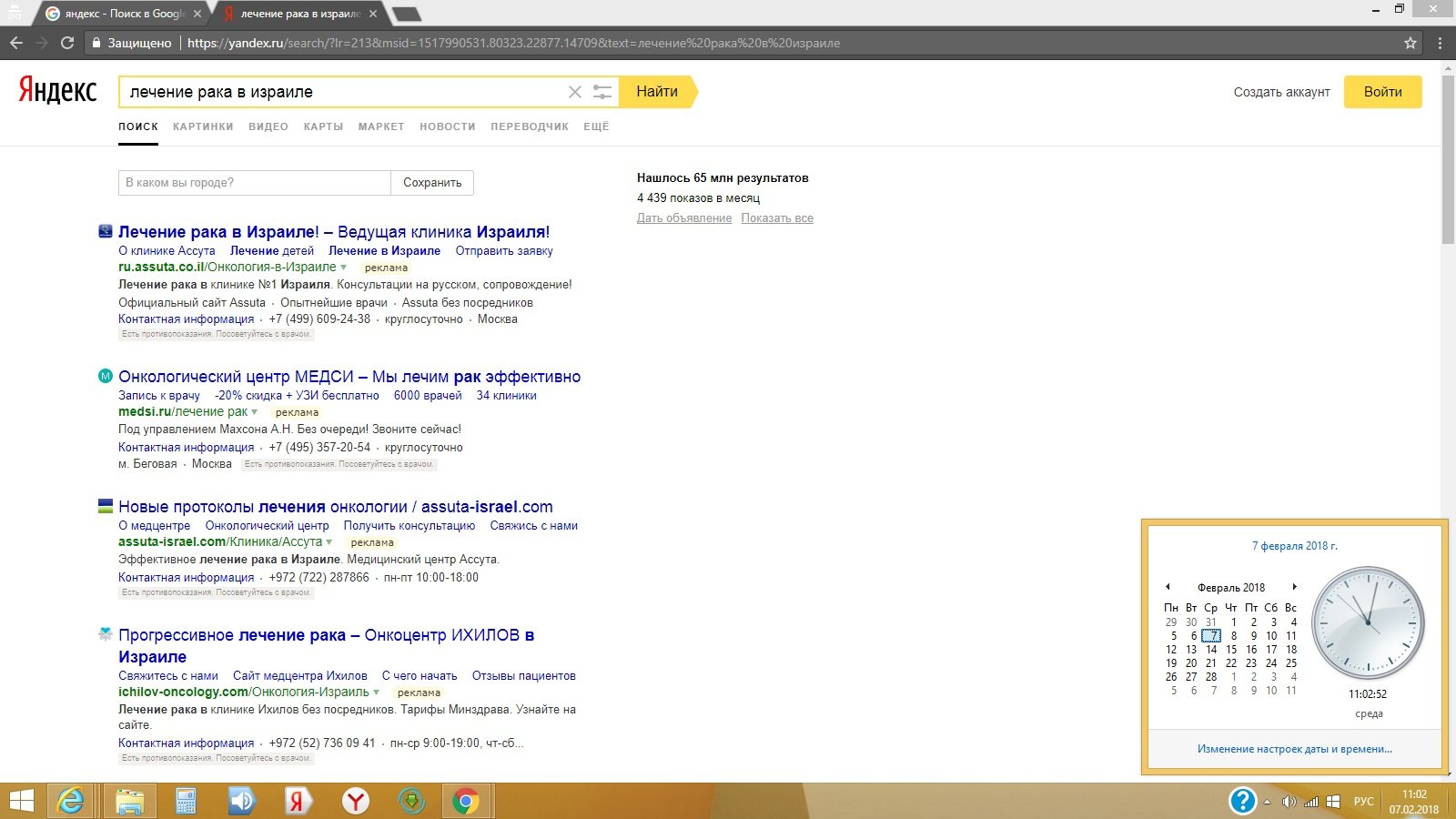
Task: Click Chrome icon in taskbar
Action: pos(466,801)
